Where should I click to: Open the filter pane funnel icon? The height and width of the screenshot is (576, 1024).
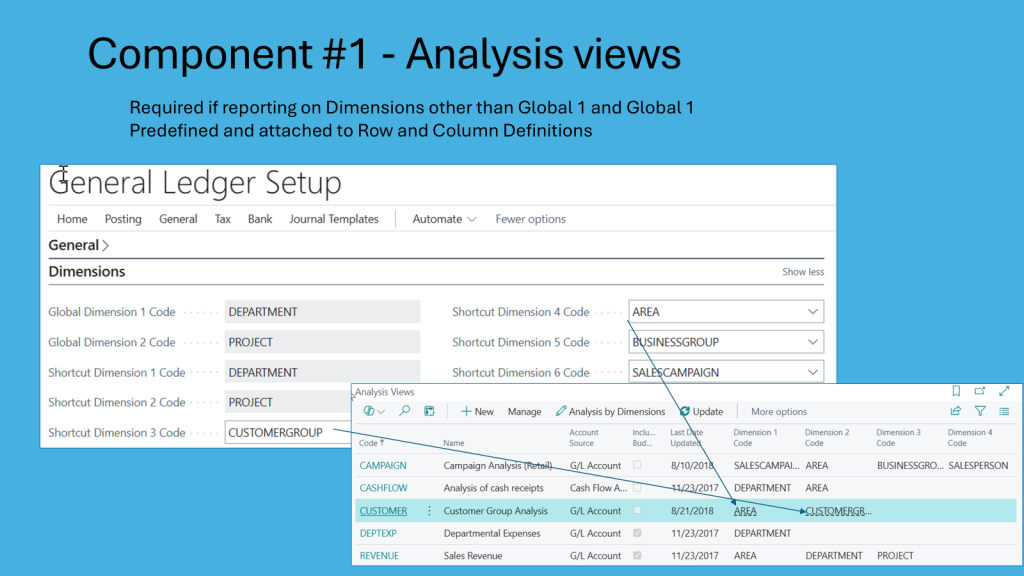coord(980,411)
